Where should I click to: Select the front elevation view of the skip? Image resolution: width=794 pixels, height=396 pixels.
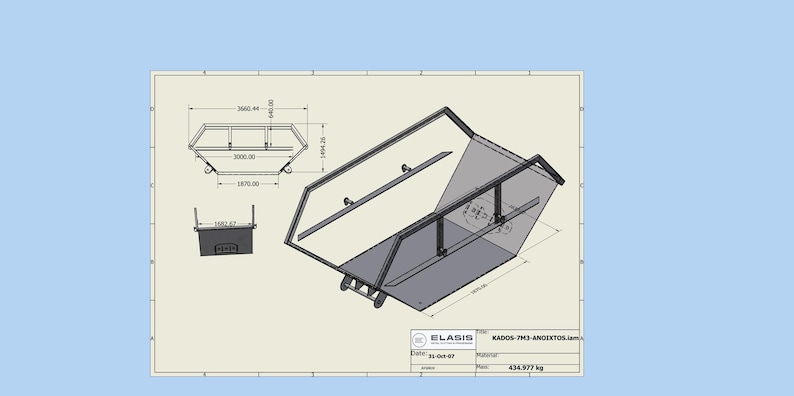(x=248, y=148)
